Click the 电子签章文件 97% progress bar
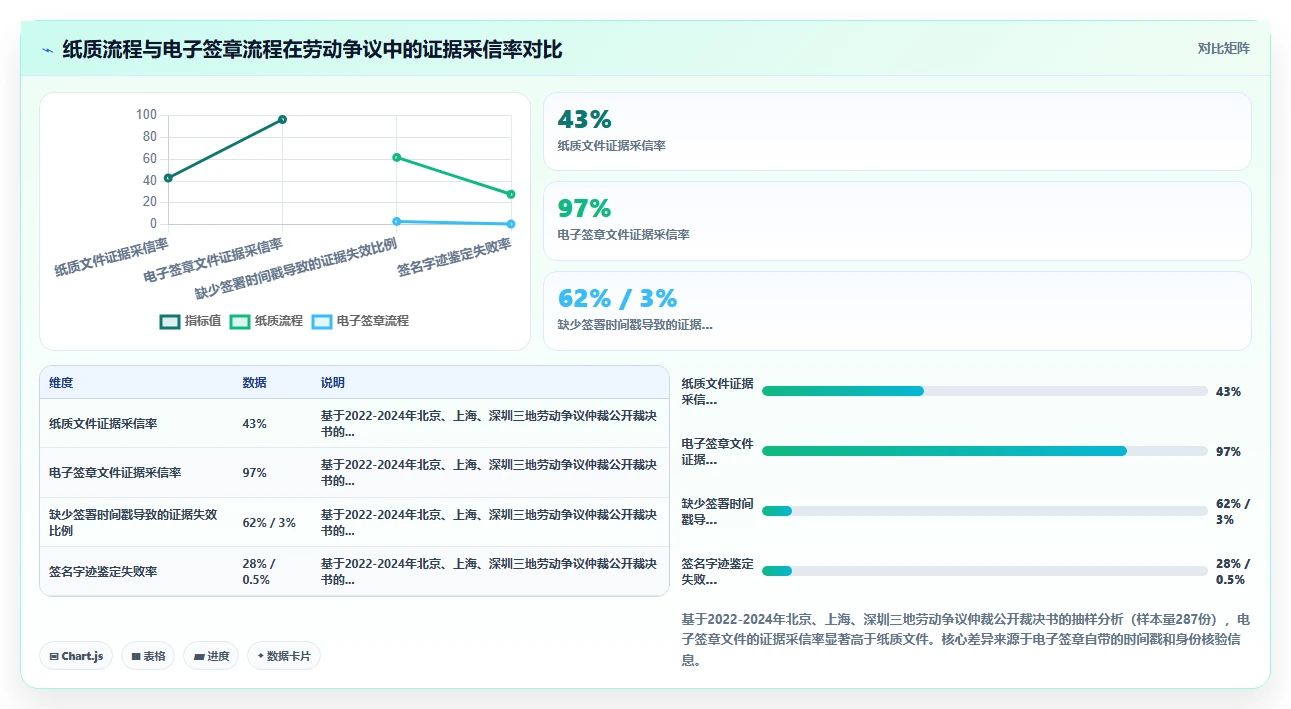Image resolution: width=1291 pixels, height=709 pixels. tap(985, 451)
